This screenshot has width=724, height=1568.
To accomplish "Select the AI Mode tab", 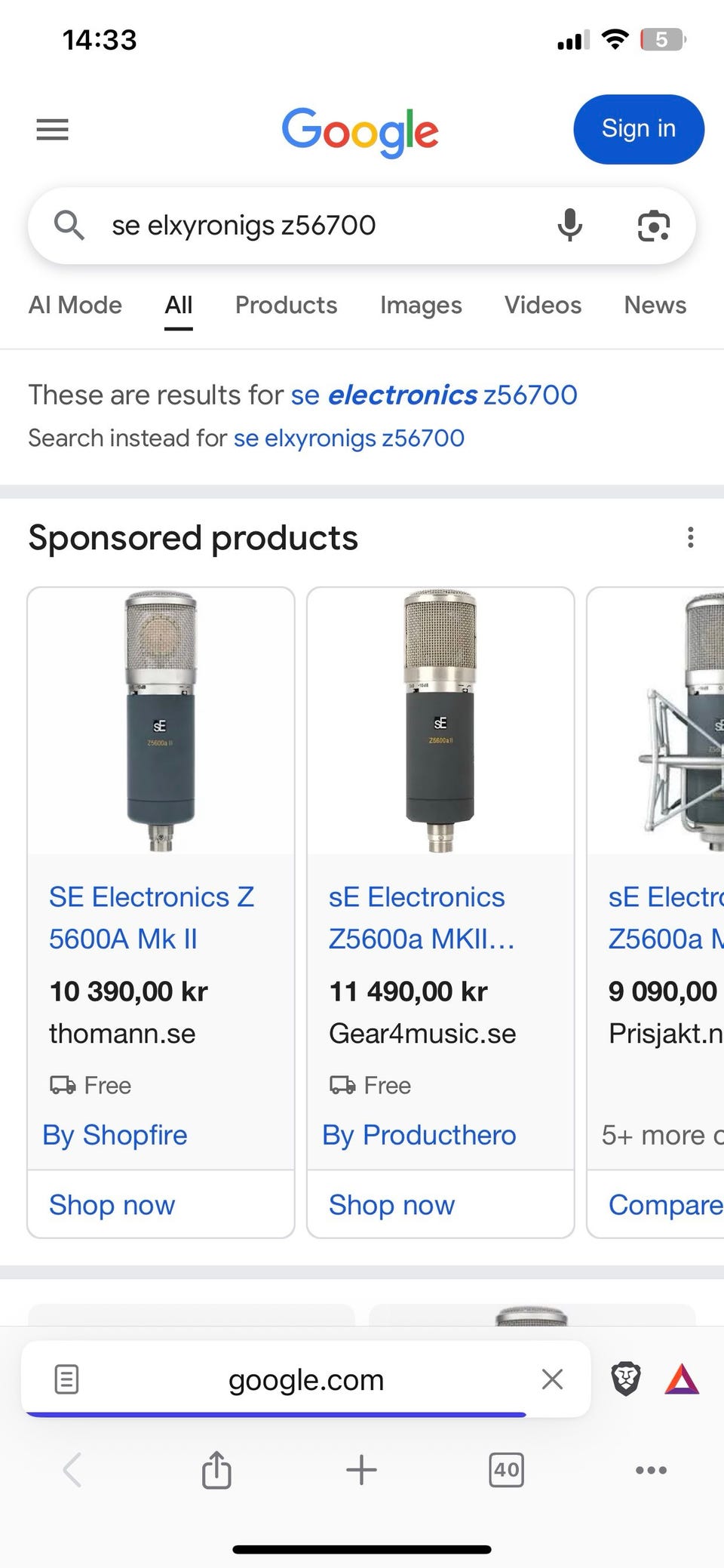I will pos(75,306).
